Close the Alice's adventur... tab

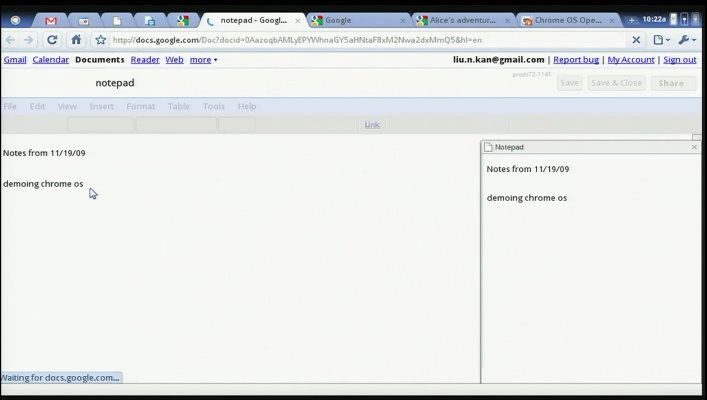pos(507,21)
